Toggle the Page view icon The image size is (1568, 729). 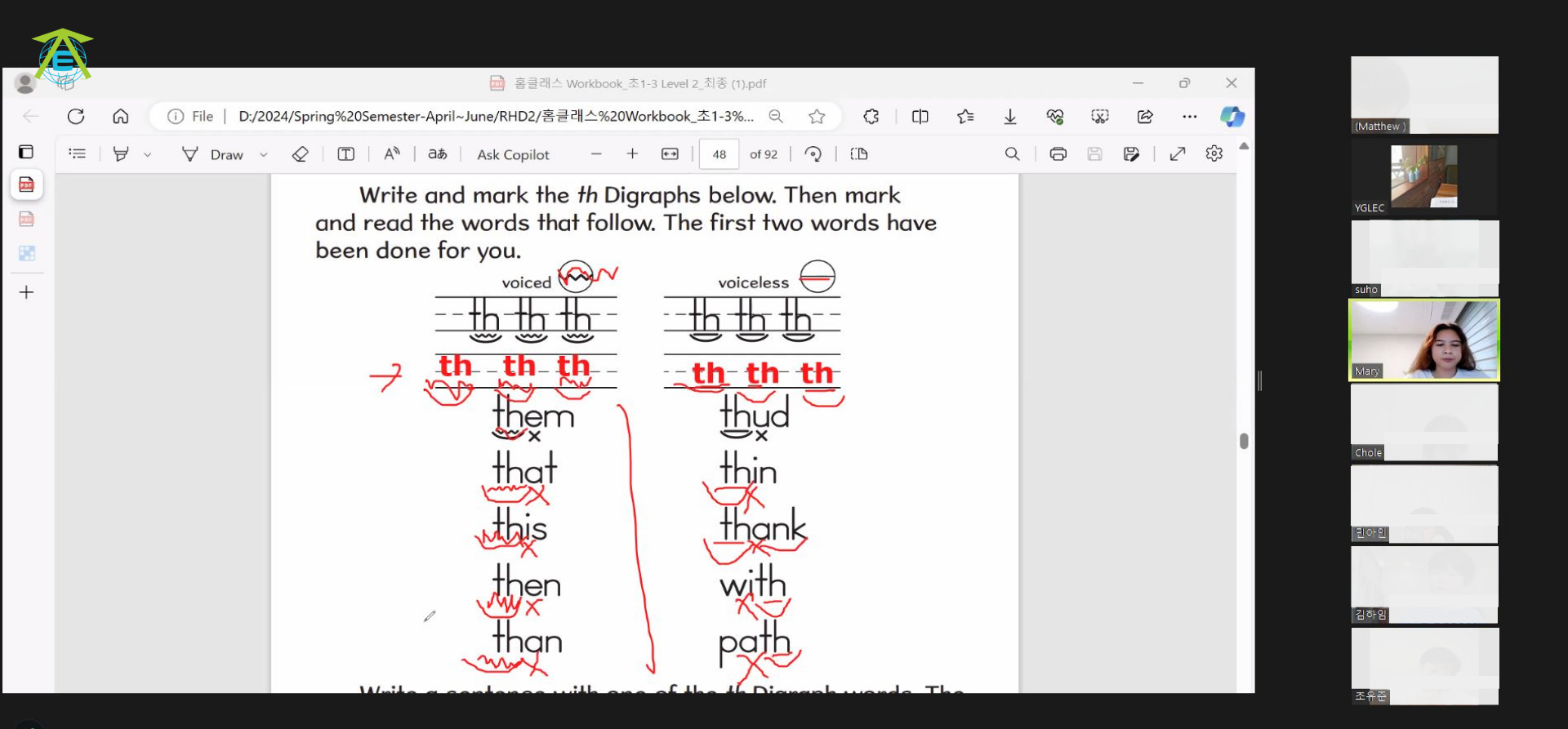coord(859,153)
